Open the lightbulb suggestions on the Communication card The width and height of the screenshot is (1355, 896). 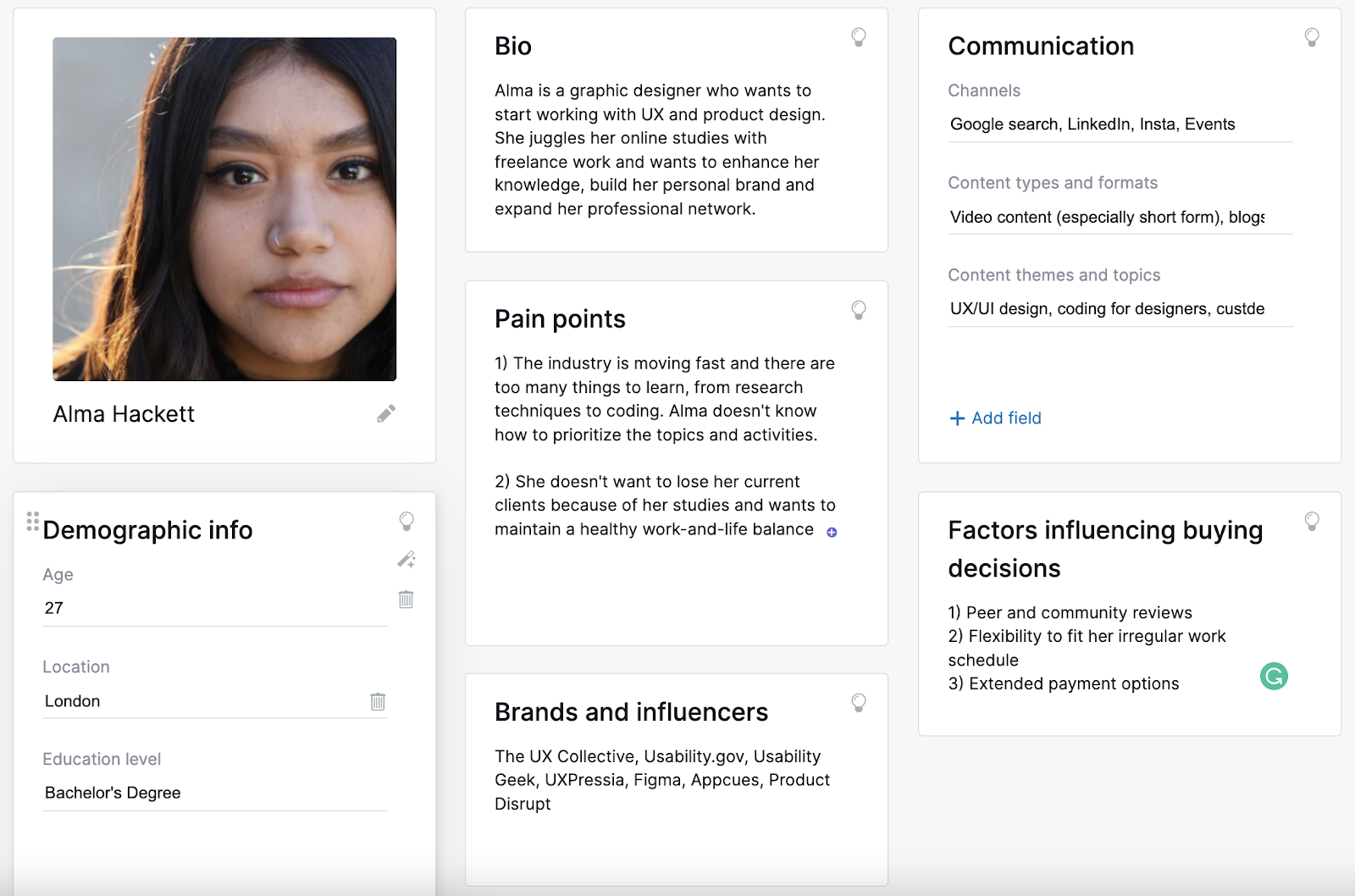coord(1312,37)
